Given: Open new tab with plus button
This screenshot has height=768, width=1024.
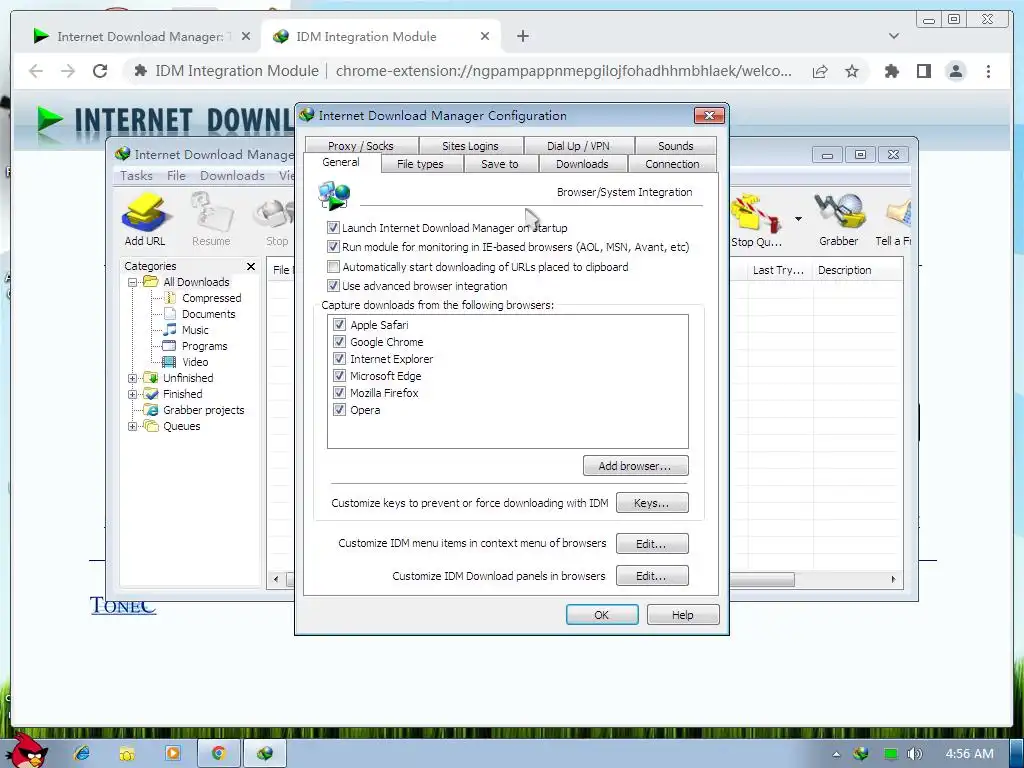Looking at the screenshot, I should pos(522,37).
